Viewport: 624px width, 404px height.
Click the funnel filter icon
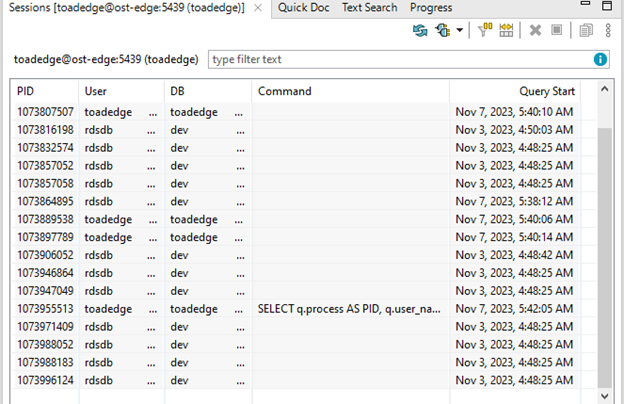pos(485,30)
